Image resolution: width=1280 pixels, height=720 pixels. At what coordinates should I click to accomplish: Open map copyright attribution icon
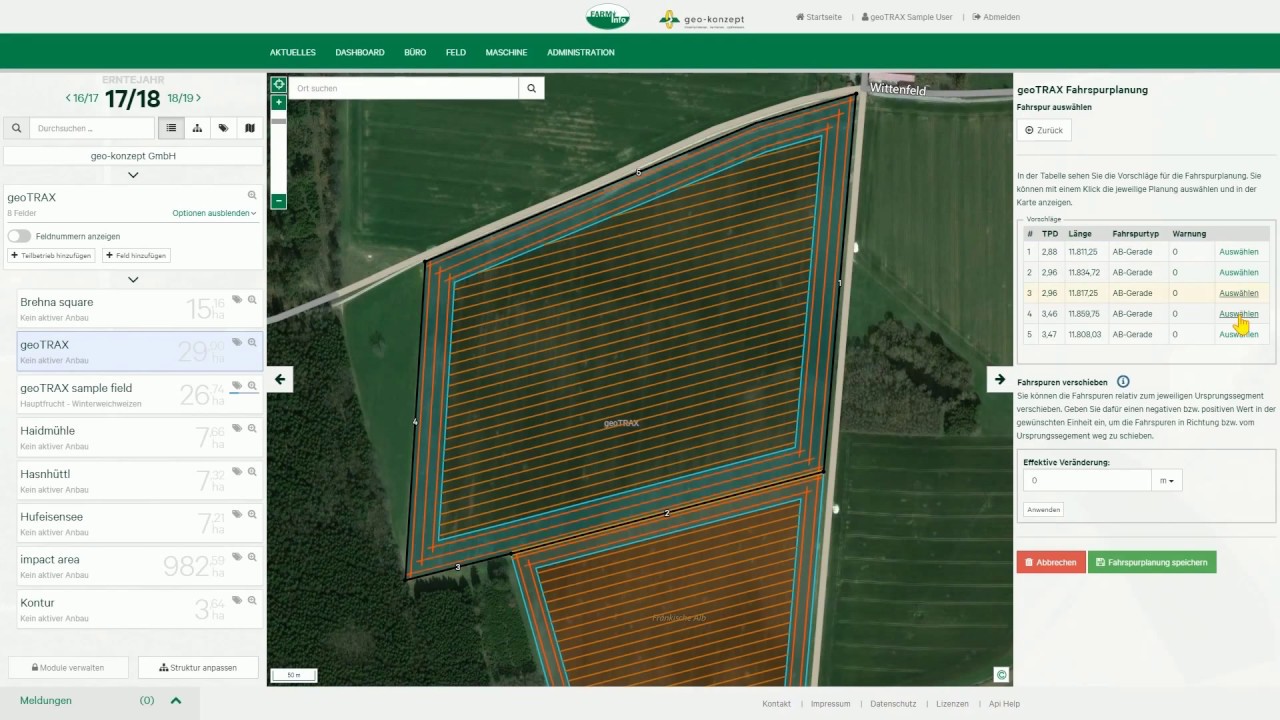tap(1001, 674)
